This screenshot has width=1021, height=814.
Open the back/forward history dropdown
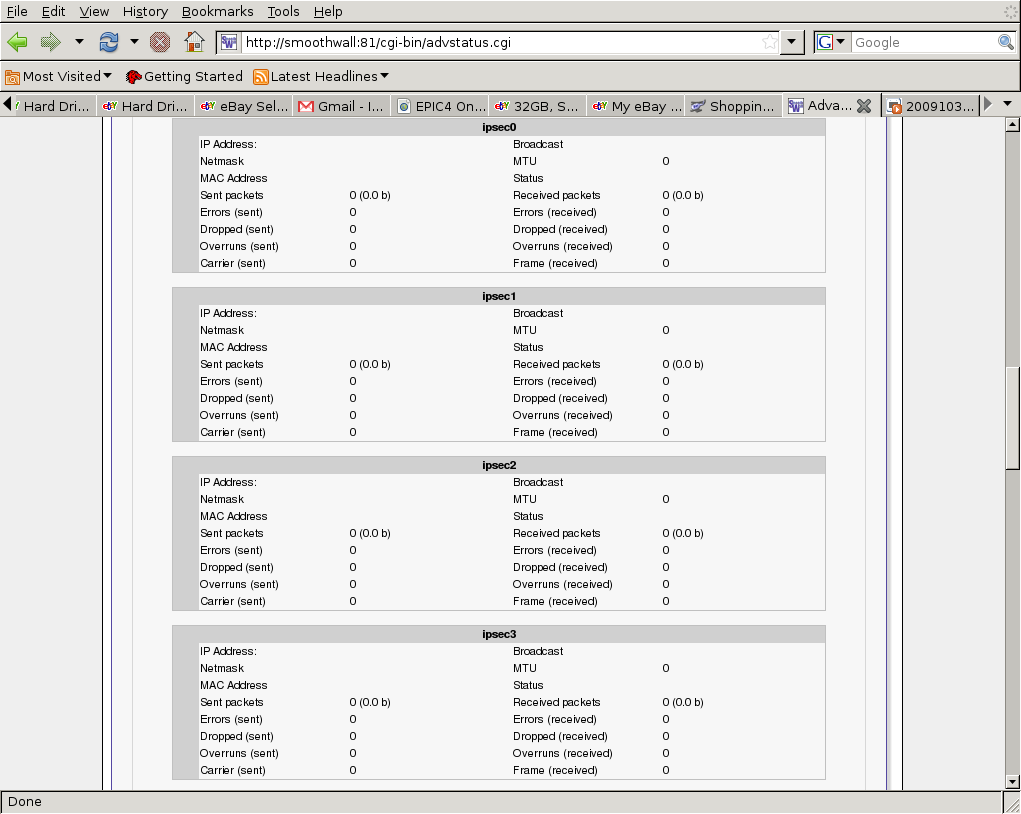(79, 42)
